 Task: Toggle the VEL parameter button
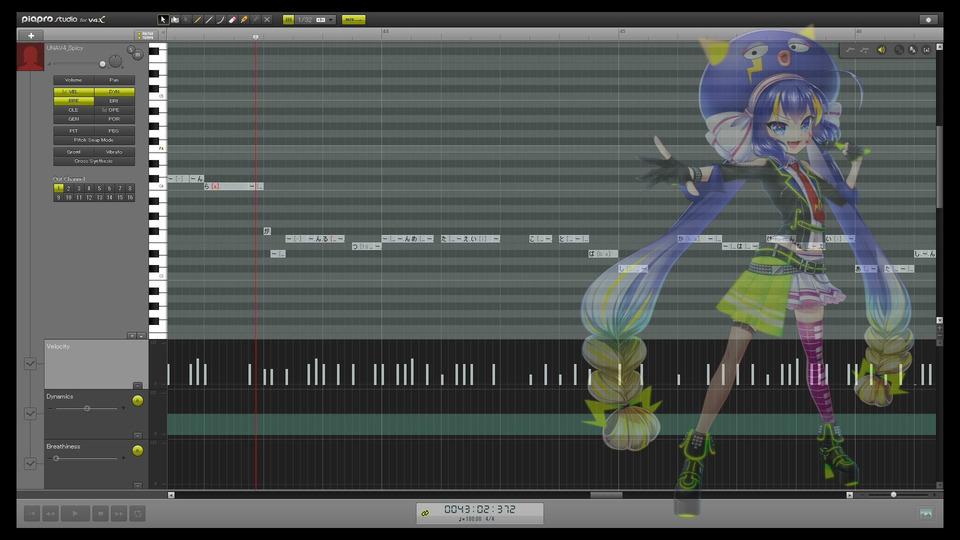click(73, 92)
